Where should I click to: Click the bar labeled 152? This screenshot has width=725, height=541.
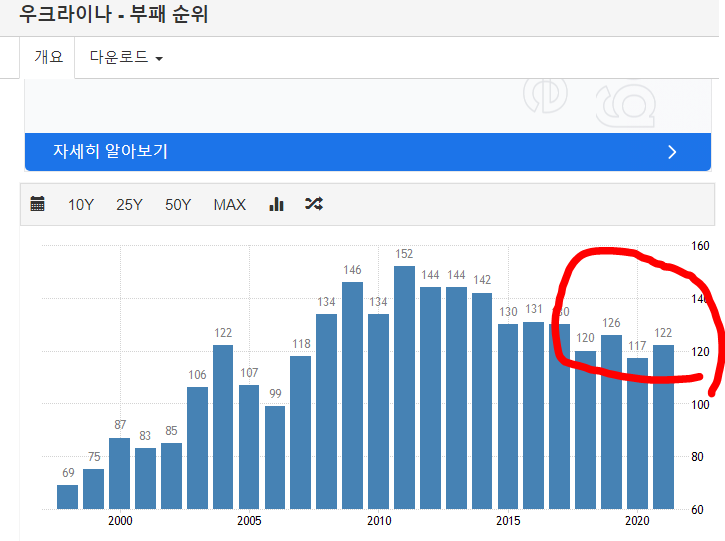click(404, 387)
